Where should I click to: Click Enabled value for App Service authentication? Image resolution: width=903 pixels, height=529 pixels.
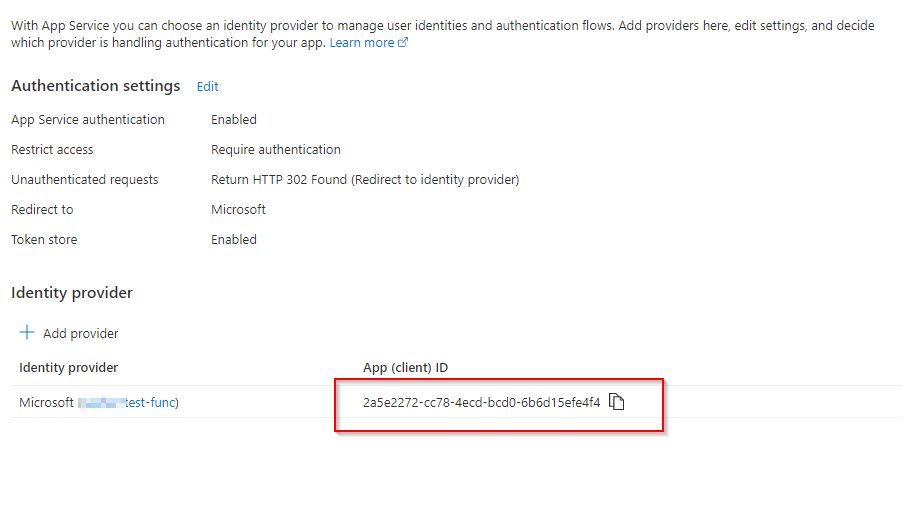point(234,120)
